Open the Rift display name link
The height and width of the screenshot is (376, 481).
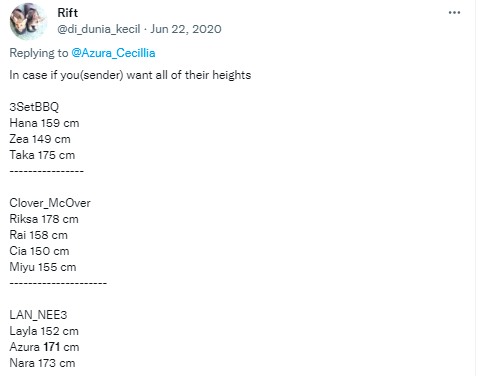pyautogui.click(x=68, y=13)
